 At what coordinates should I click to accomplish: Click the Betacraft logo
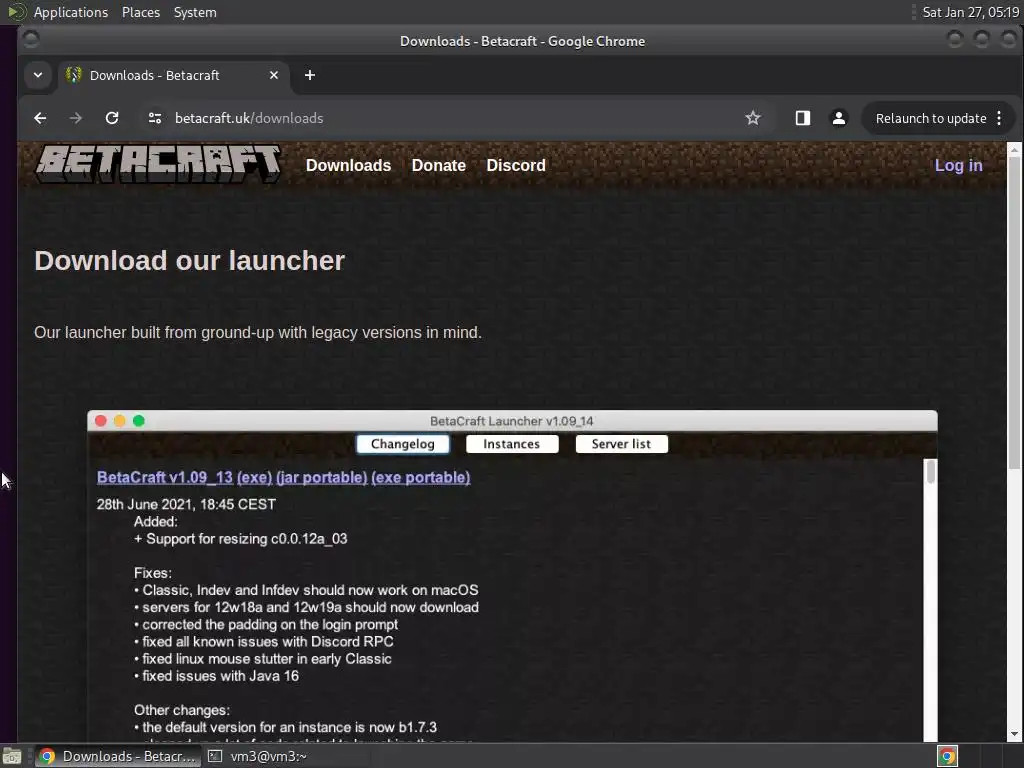(x=159, y=164)
